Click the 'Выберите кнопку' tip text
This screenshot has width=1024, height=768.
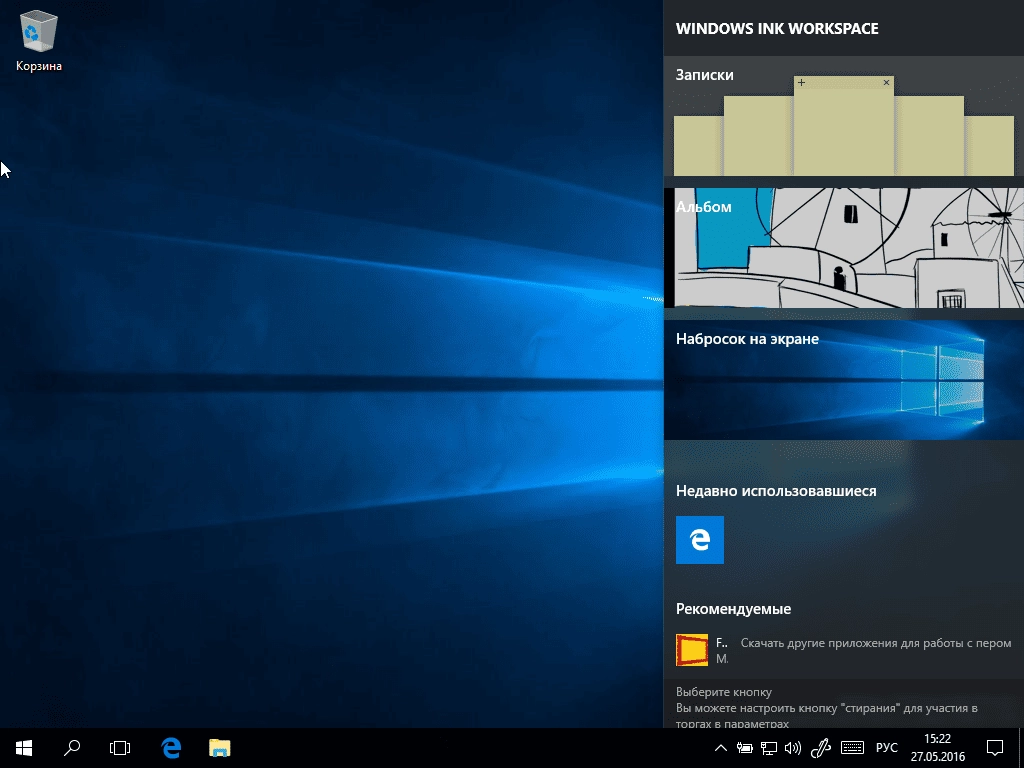[x=724, y=692]
